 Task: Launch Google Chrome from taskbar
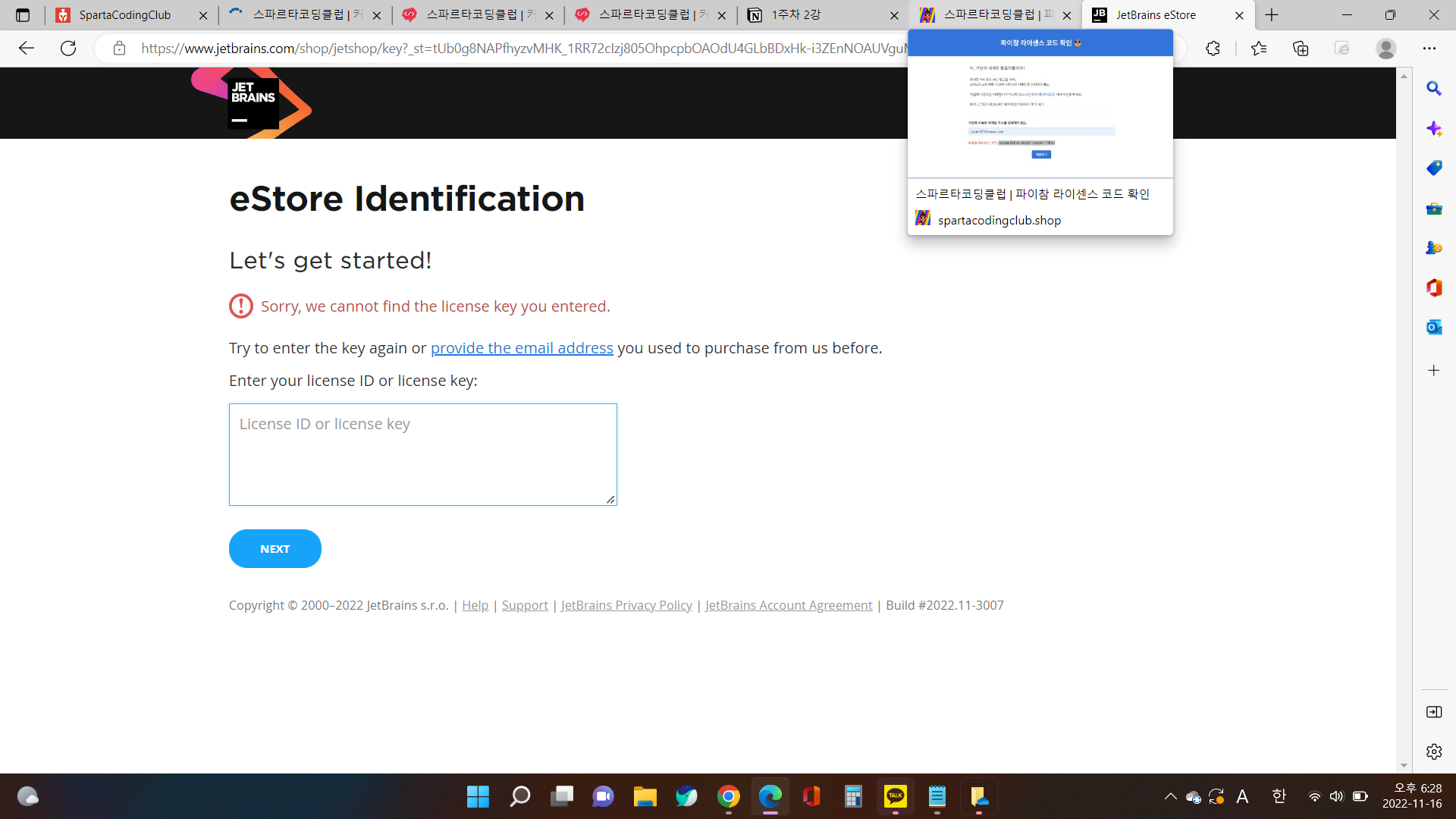729,796
